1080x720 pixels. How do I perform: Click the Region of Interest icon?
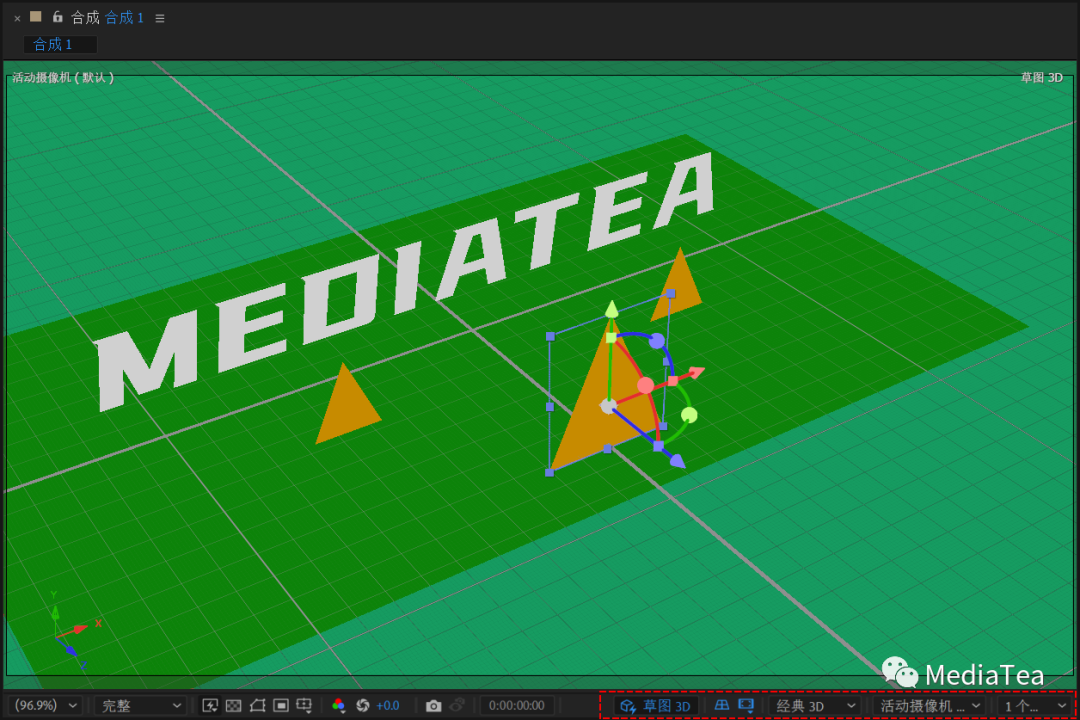[x=280, y=706]
